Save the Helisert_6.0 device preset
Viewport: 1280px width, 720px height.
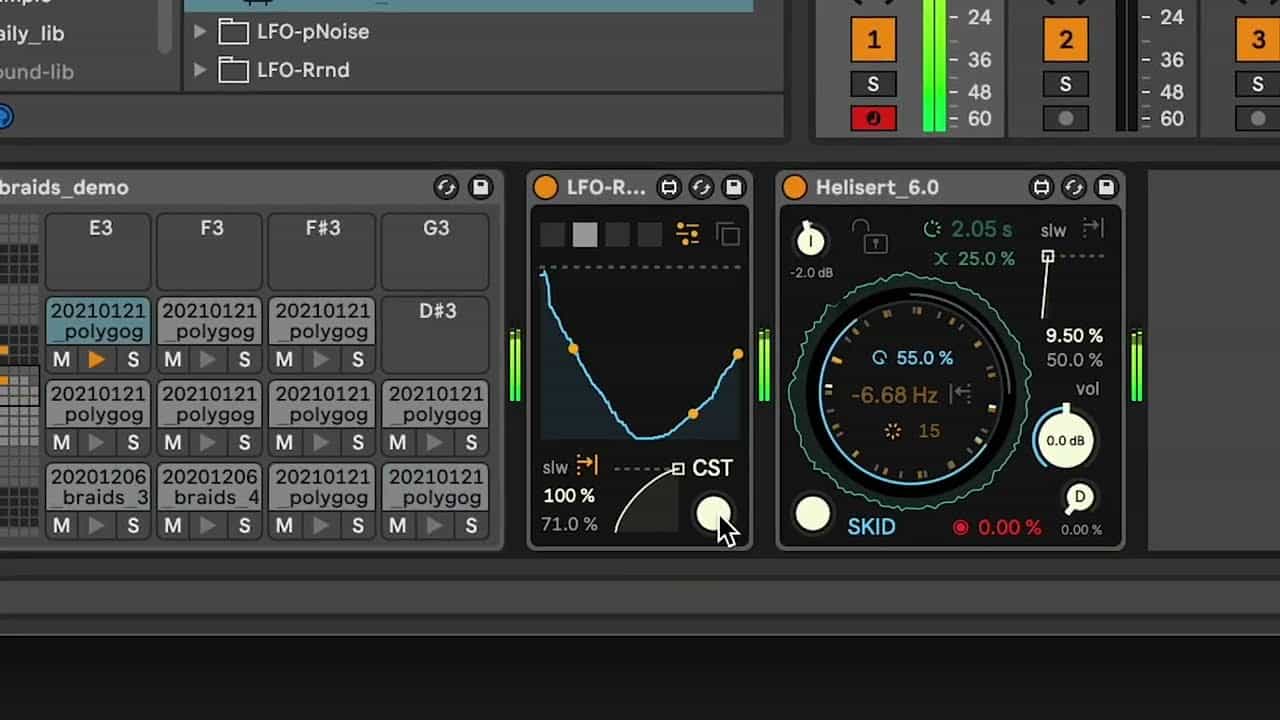click(x=1105, y=187)
